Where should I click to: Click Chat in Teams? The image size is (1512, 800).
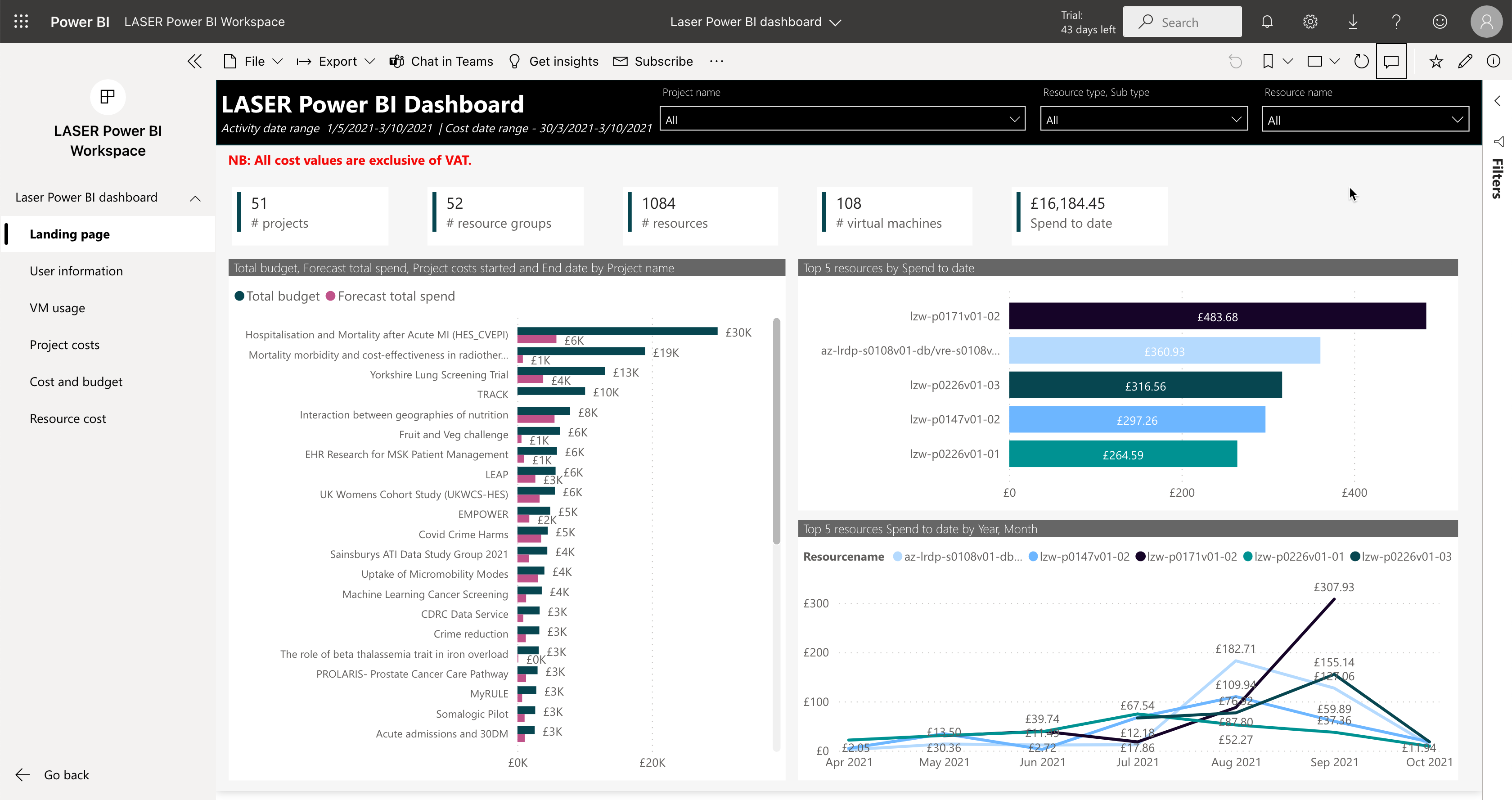pos(441,61)
